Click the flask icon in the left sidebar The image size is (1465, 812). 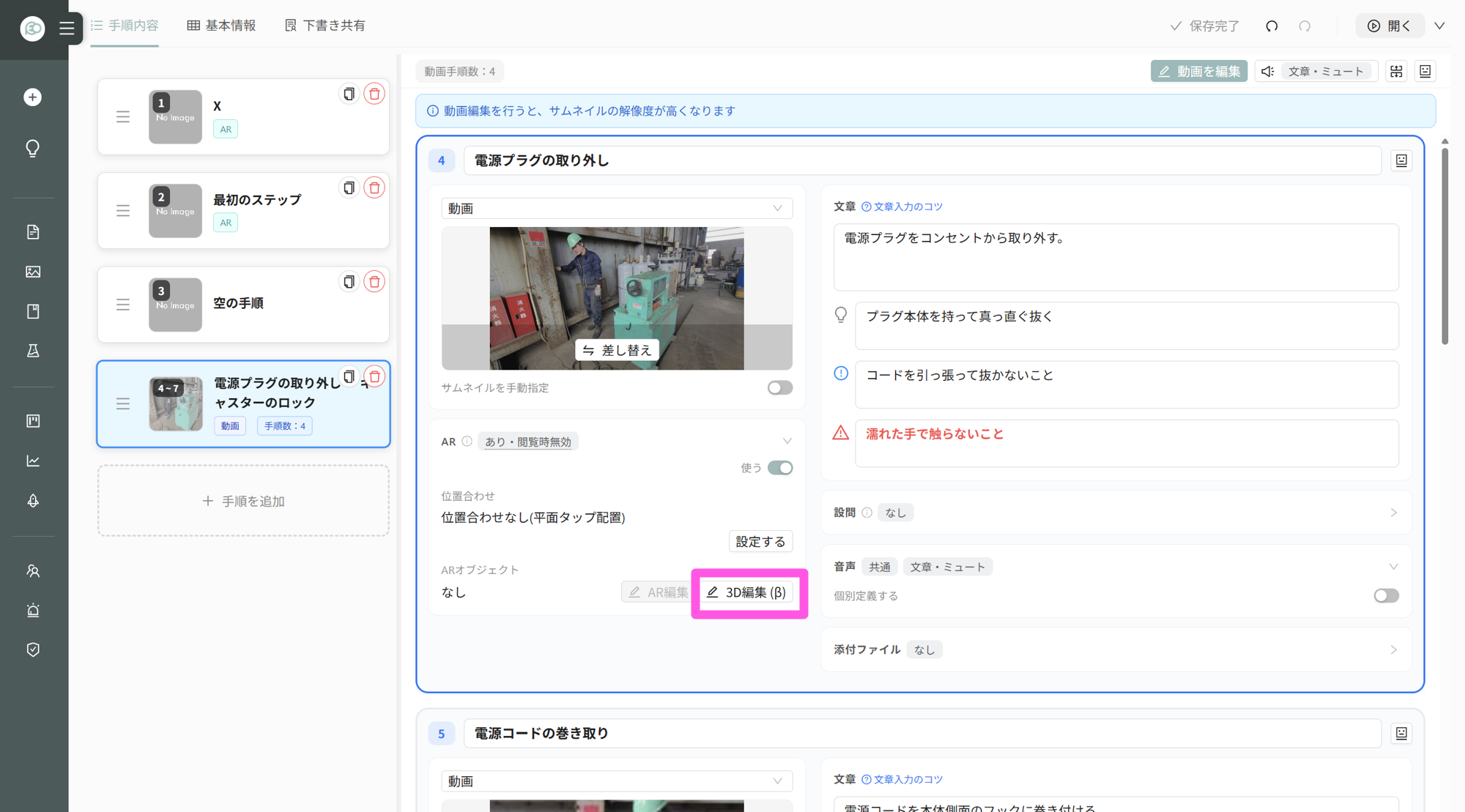33,351
